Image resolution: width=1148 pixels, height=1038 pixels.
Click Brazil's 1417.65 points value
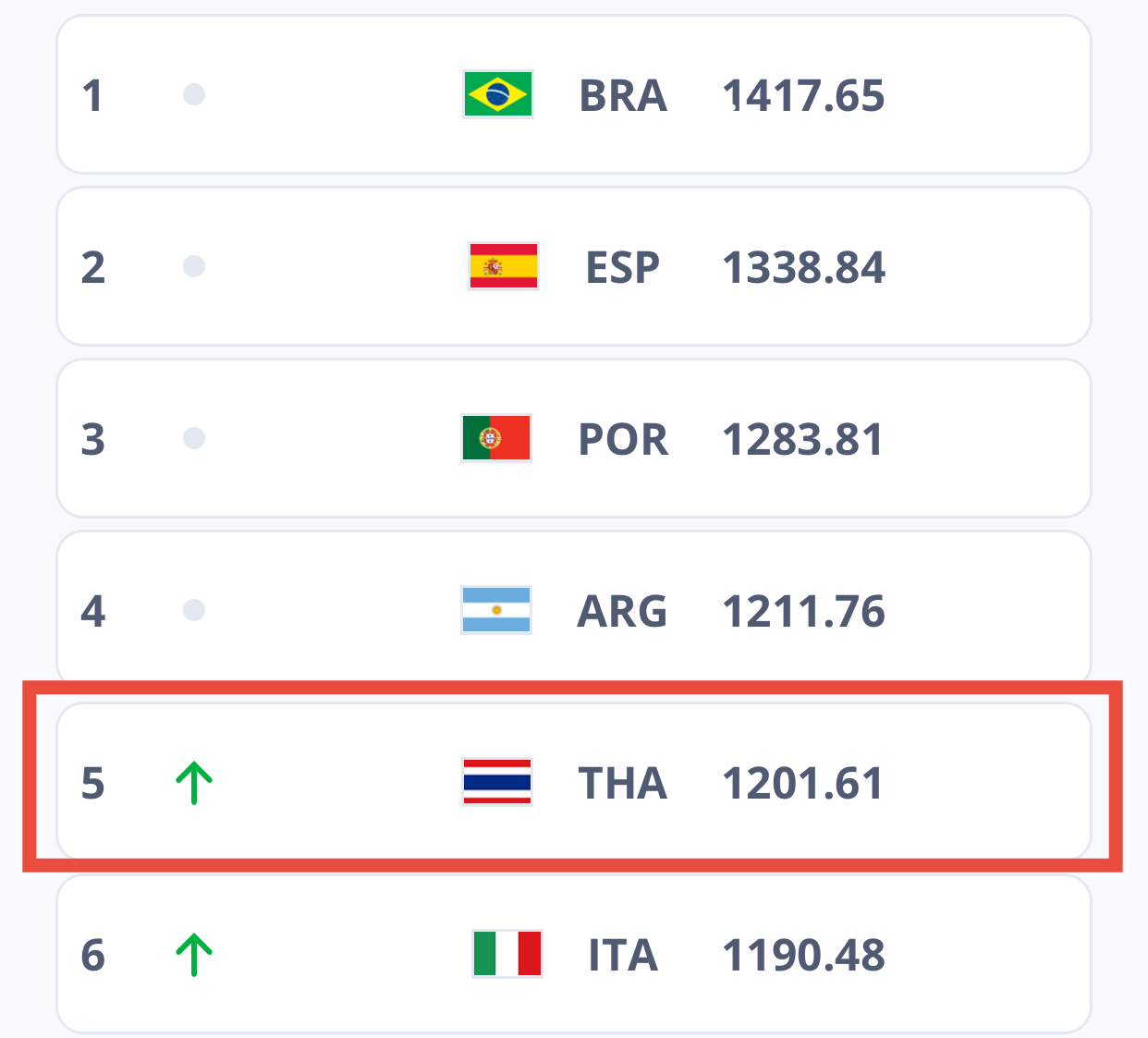803,96
